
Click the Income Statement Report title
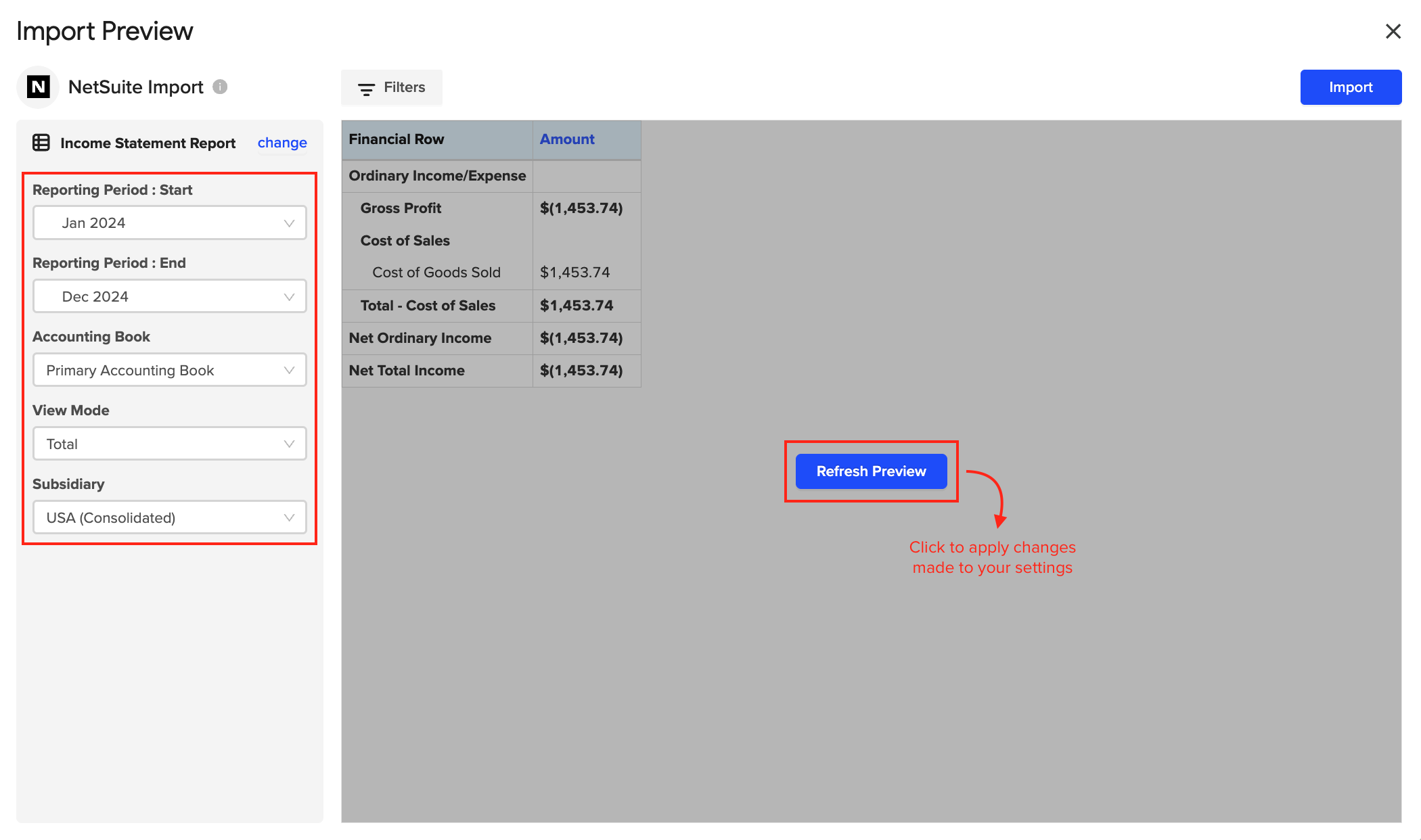(x=148, y=143)
